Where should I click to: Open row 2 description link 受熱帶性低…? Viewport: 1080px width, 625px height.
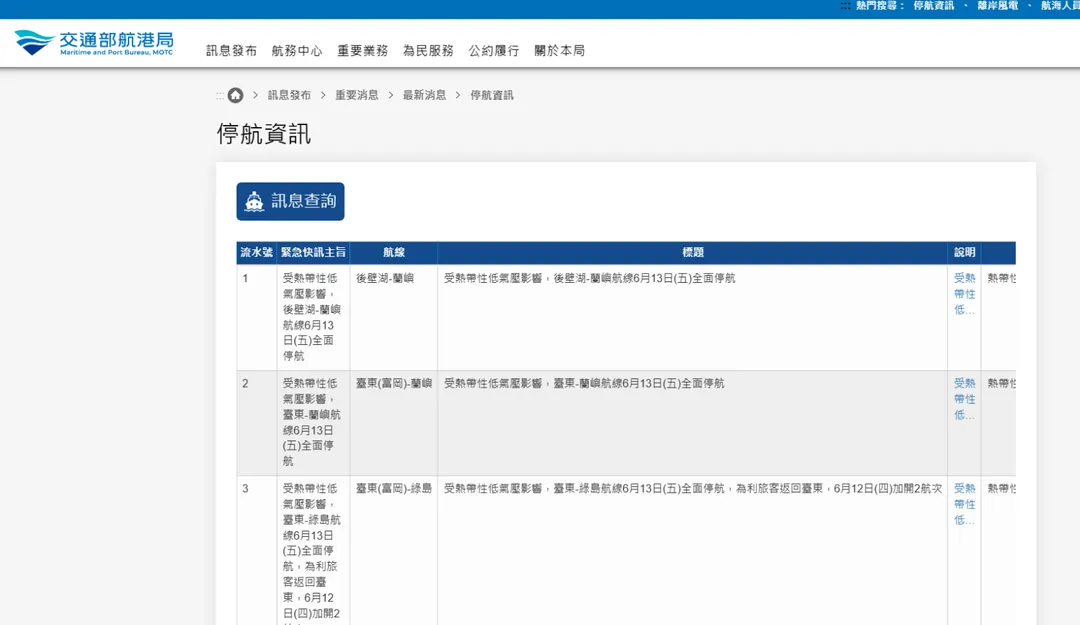tap(964, 399)
